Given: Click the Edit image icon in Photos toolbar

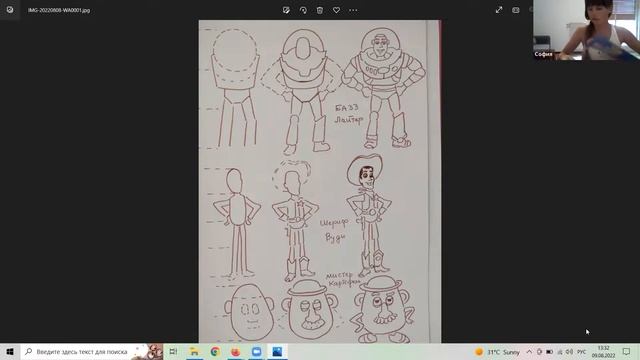Looking at the screenshot, I should click(x=286, y=10).
